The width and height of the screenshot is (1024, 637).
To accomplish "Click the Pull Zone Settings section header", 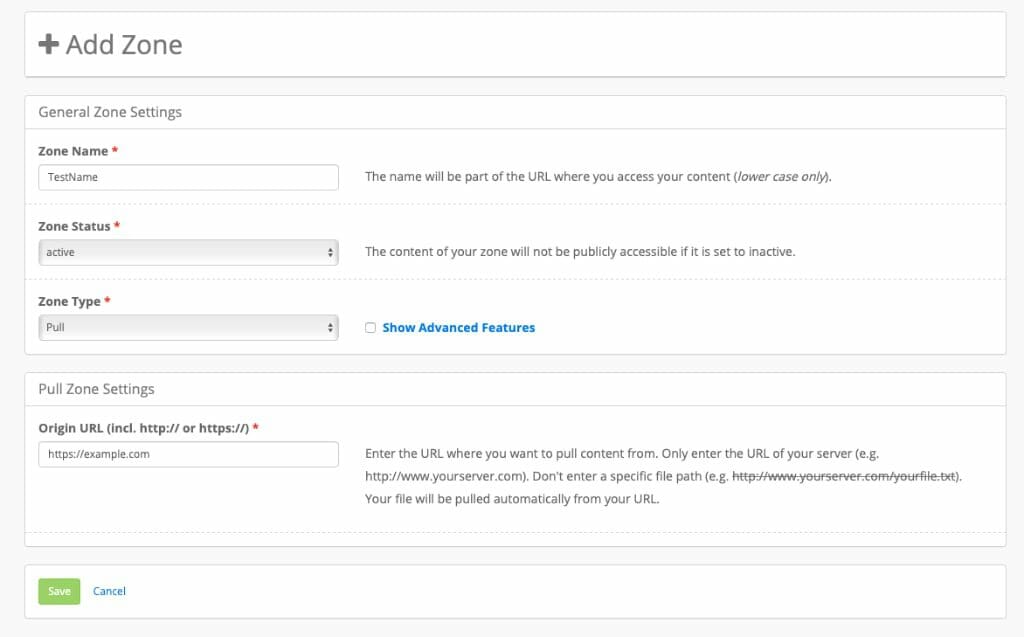I will tap(96, 388).
